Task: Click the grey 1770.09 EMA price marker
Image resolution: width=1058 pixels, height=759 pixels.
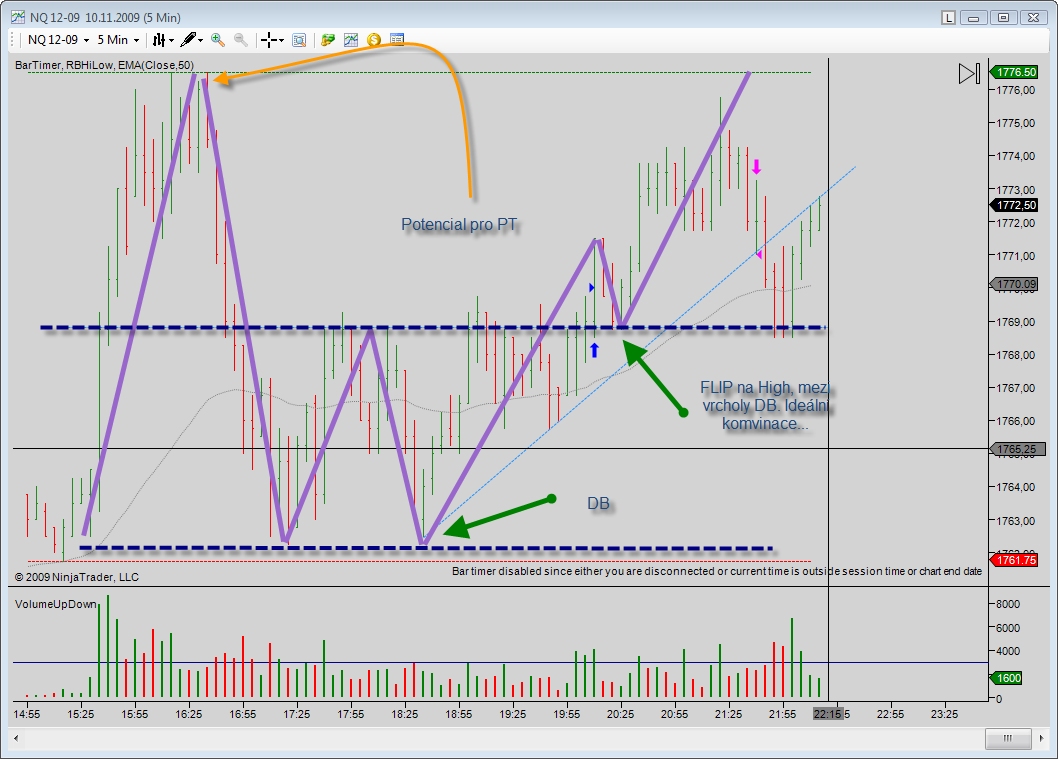Action: pos(1015,284)
